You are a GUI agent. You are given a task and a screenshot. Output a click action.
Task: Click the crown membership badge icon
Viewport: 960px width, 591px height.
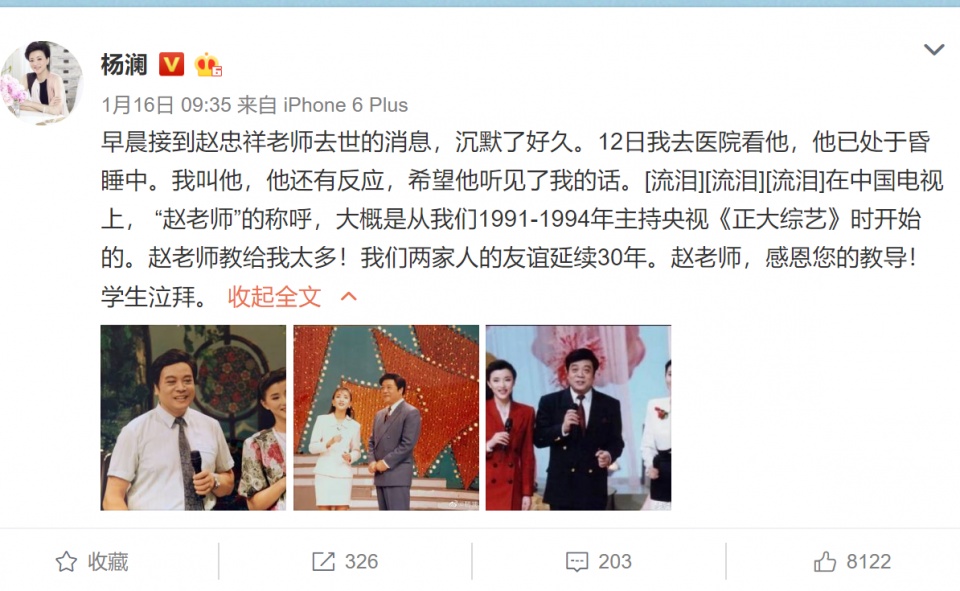208,64
